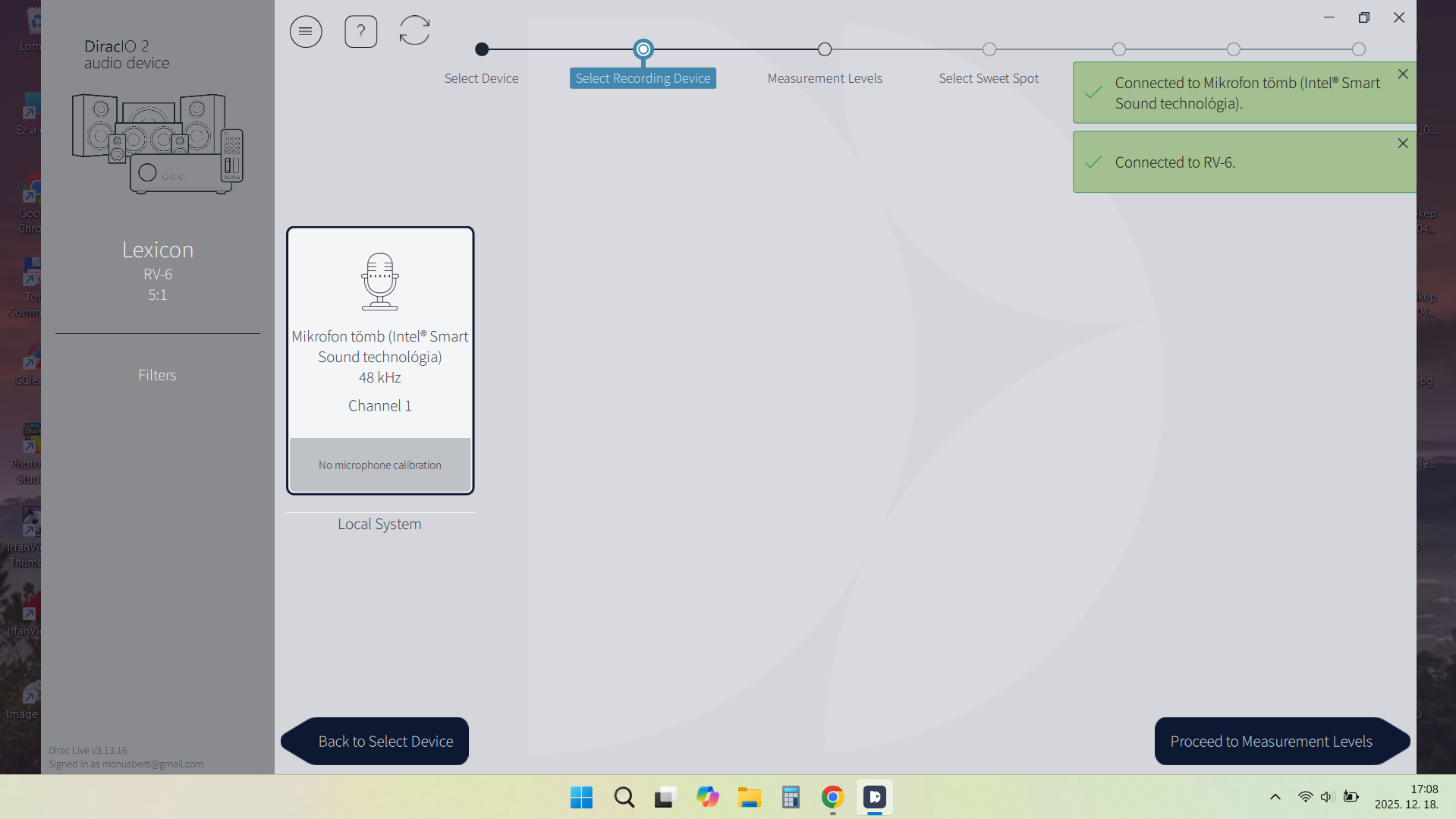This screenshot has height=819, width=1456.
Task: Open File Explorer from the taskbar
Action: pos(749,797)
